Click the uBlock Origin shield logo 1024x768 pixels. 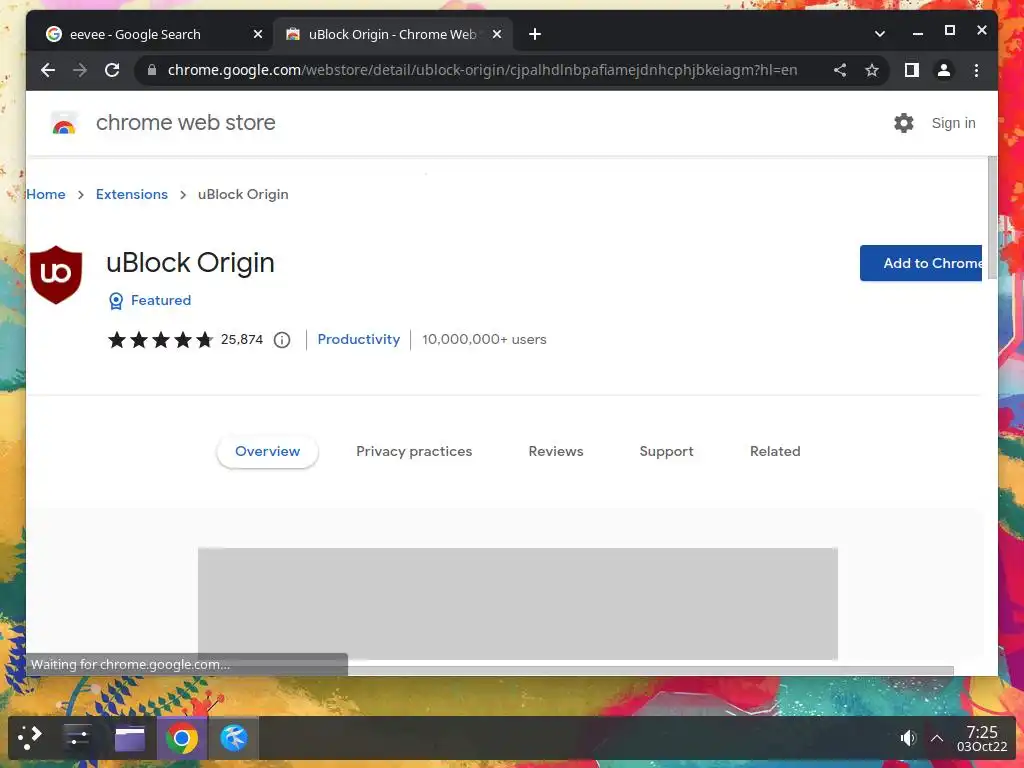point(56,274)
